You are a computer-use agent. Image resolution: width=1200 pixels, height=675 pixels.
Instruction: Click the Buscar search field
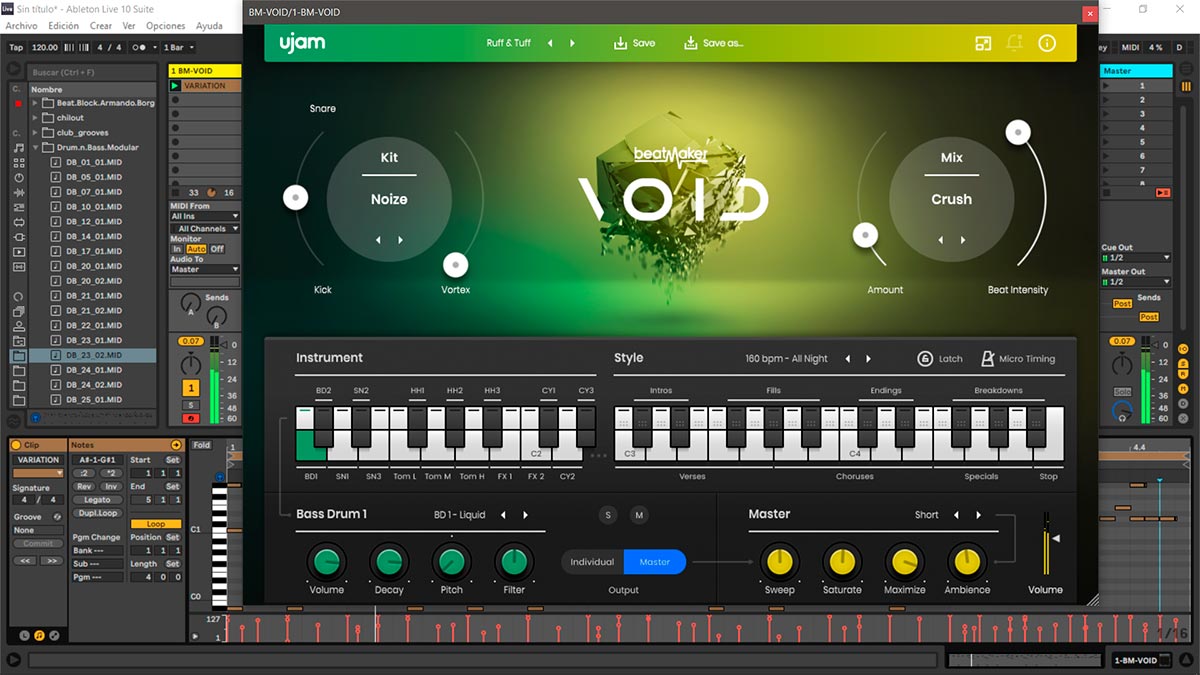pos(92,72)
